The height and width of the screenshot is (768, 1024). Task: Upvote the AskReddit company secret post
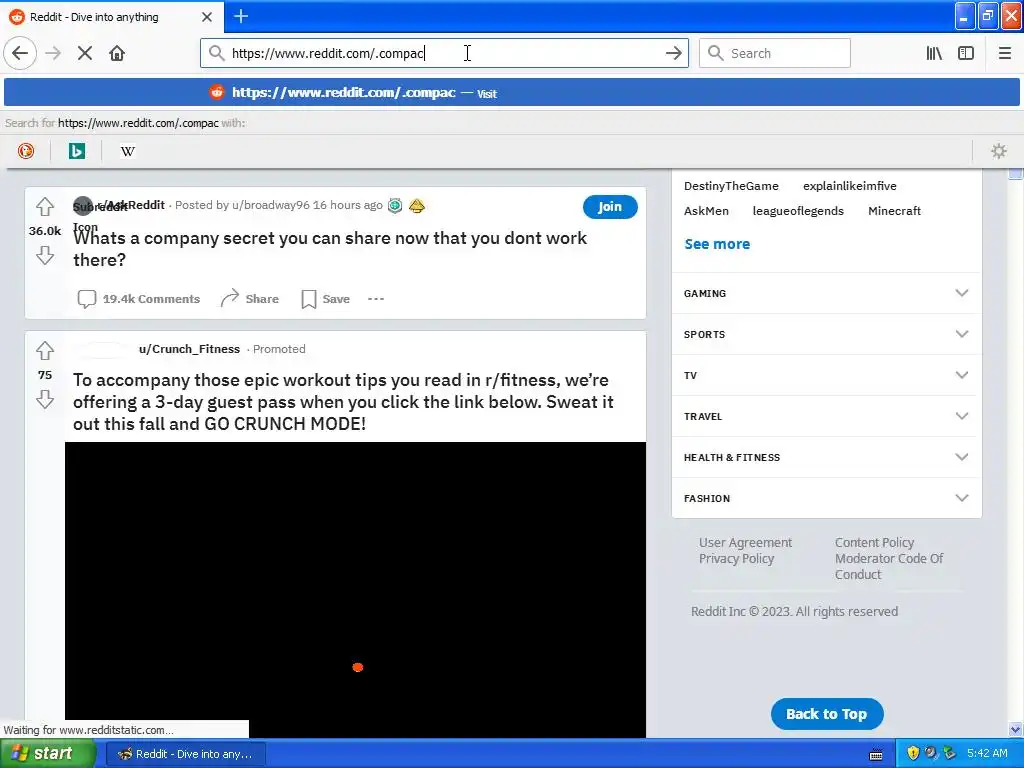(45, 207)
